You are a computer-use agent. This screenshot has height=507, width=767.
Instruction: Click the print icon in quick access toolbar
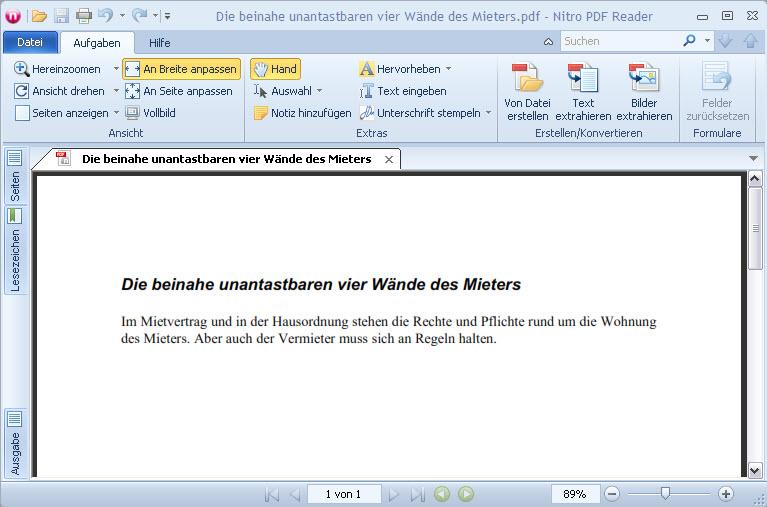[84, 15]
